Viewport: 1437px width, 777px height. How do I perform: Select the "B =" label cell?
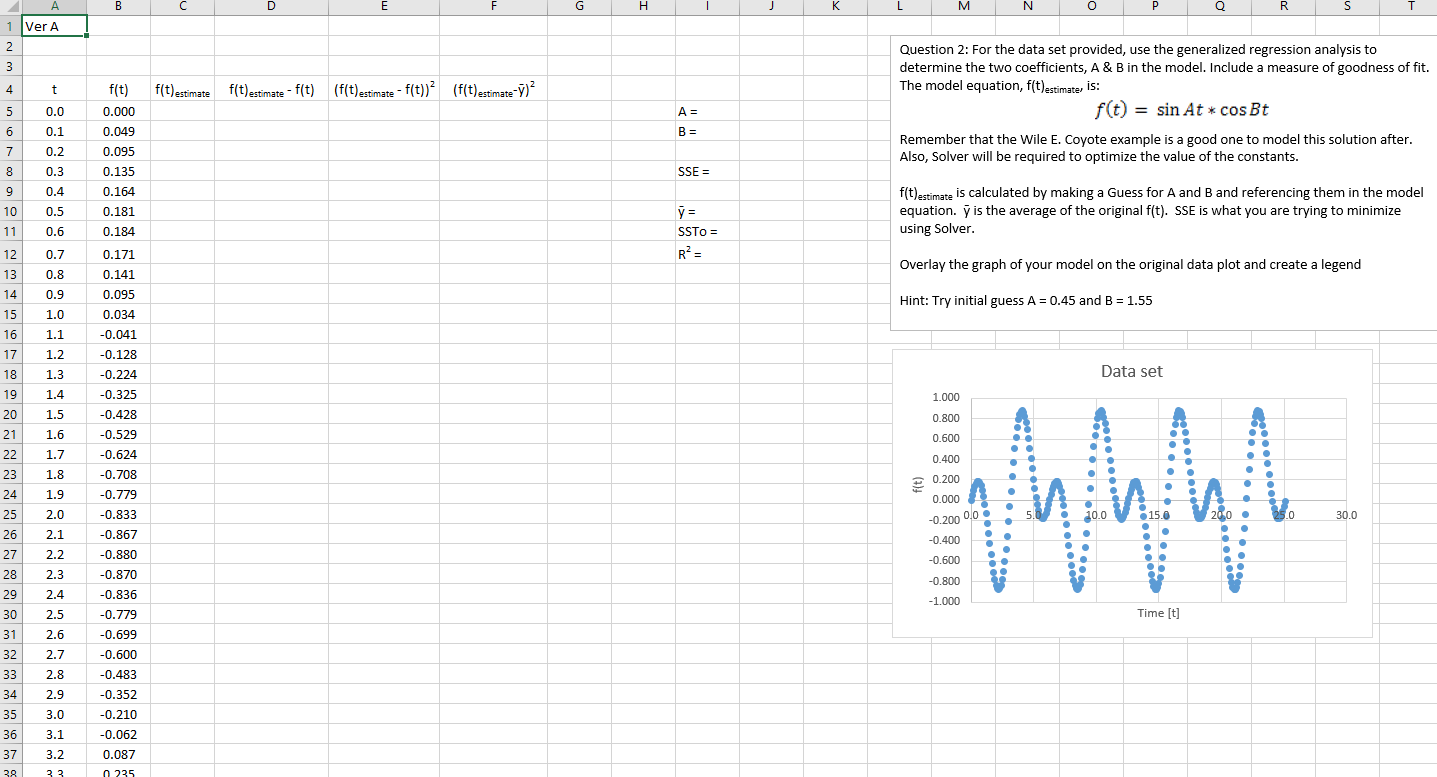707,131
